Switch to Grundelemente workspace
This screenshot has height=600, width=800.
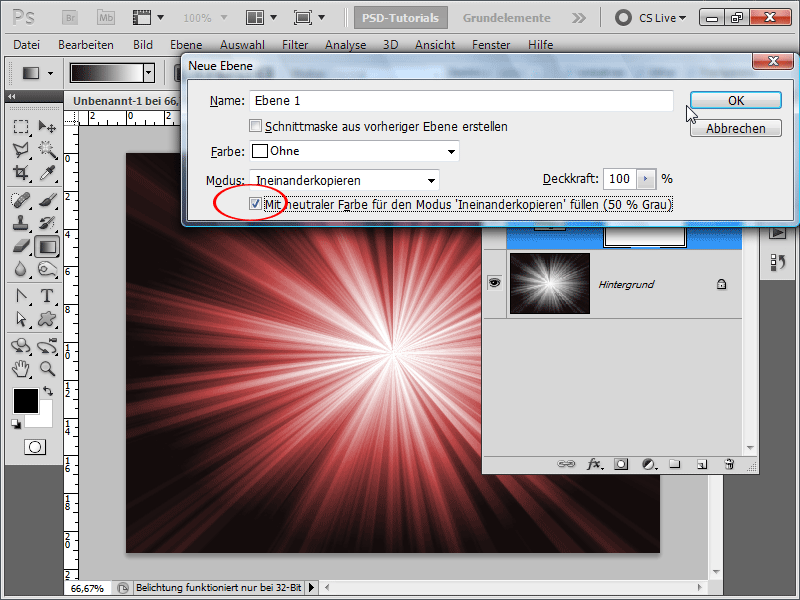(507, 18)
